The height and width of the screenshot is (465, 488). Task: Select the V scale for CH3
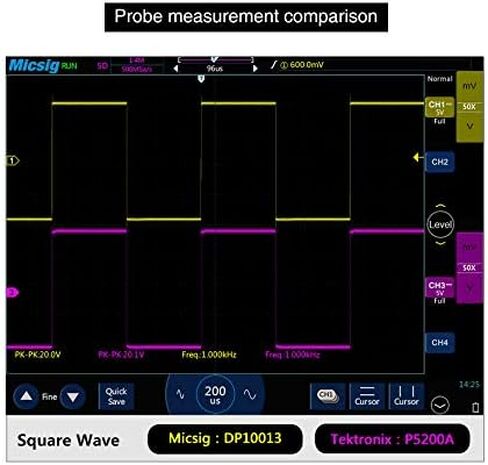pyautogui.click(x=469, y=288)
